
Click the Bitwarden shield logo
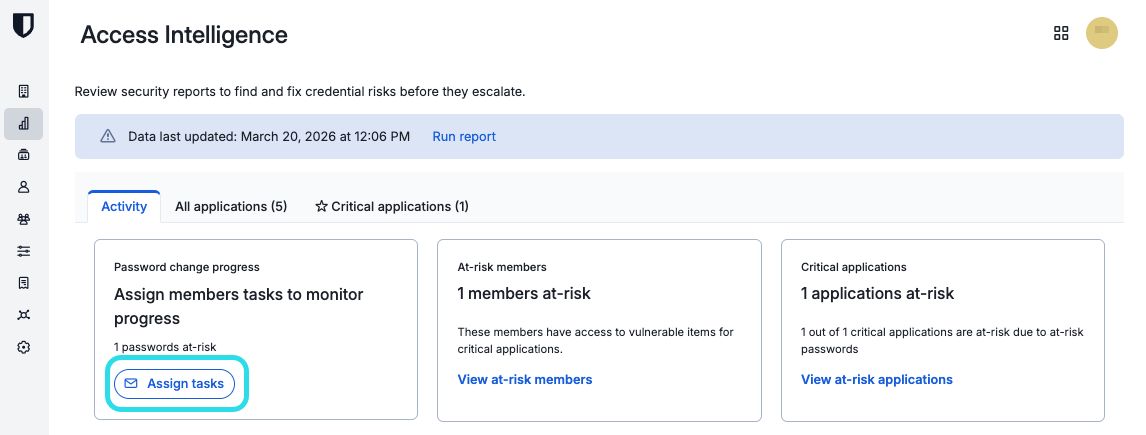pyautogui.click(x=23, y=25)
